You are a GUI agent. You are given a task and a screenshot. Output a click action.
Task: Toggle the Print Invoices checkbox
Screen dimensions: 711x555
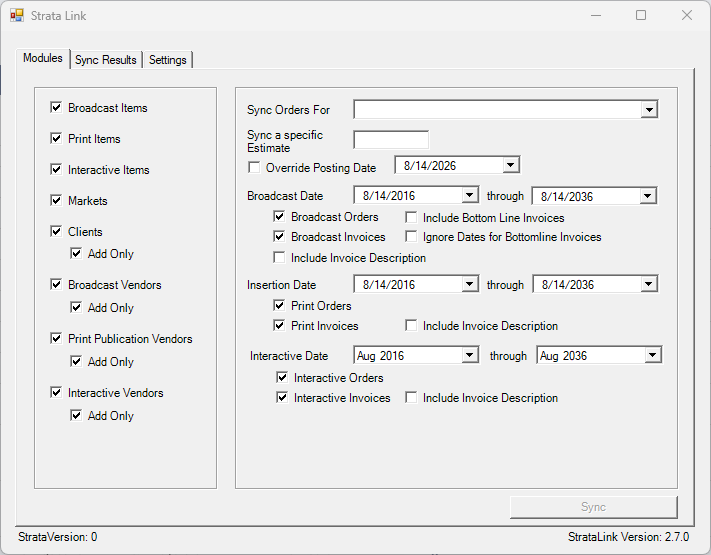tap(279, 325)
